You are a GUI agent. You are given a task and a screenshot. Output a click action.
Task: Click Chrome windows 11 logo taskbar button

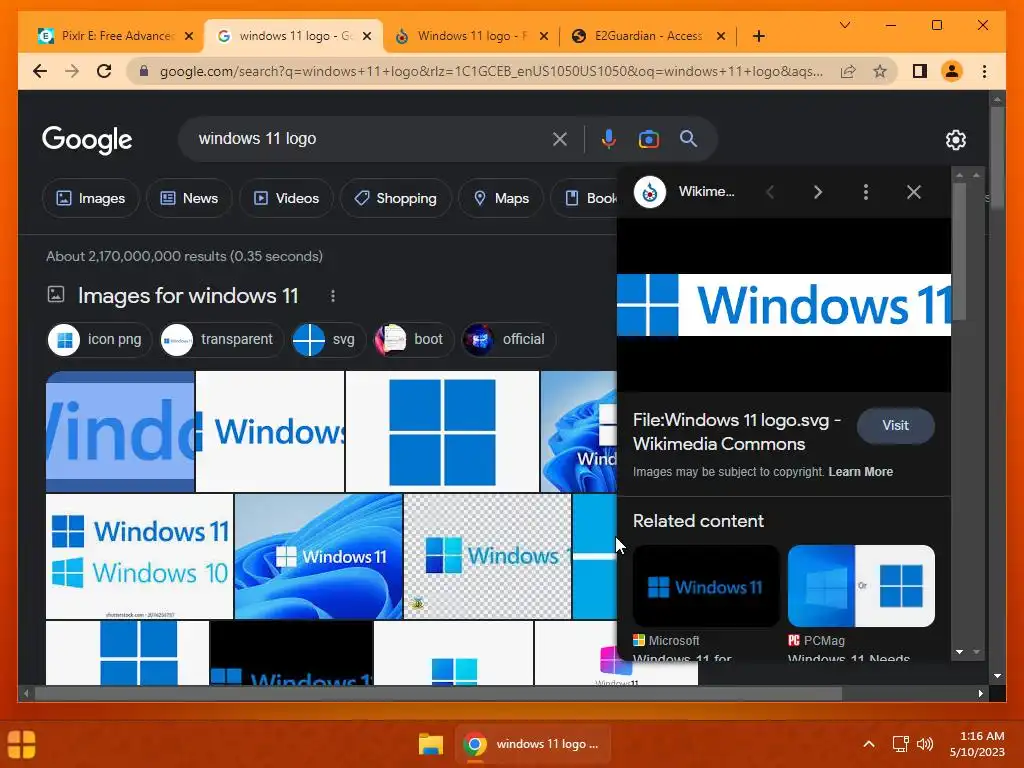532,744
